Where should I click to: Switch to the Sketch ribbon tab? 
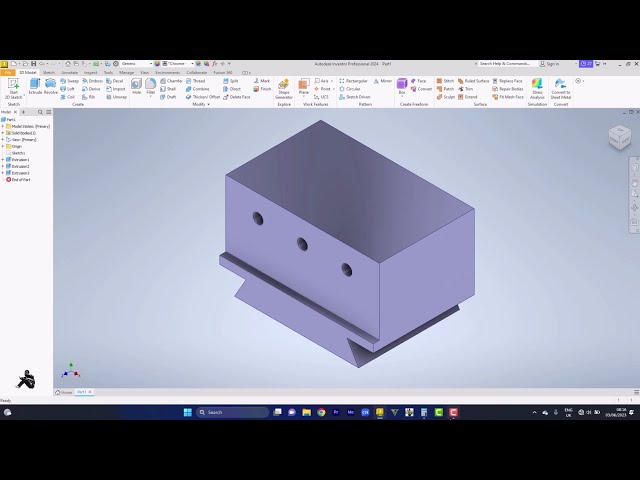[x=49, y=73]
